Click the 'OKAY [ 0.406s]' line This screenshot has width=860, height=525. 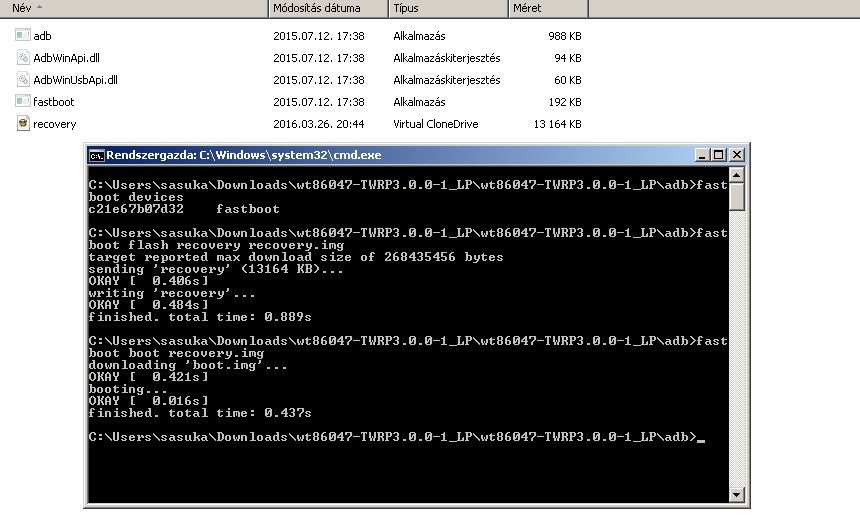[x=148, y=281]
